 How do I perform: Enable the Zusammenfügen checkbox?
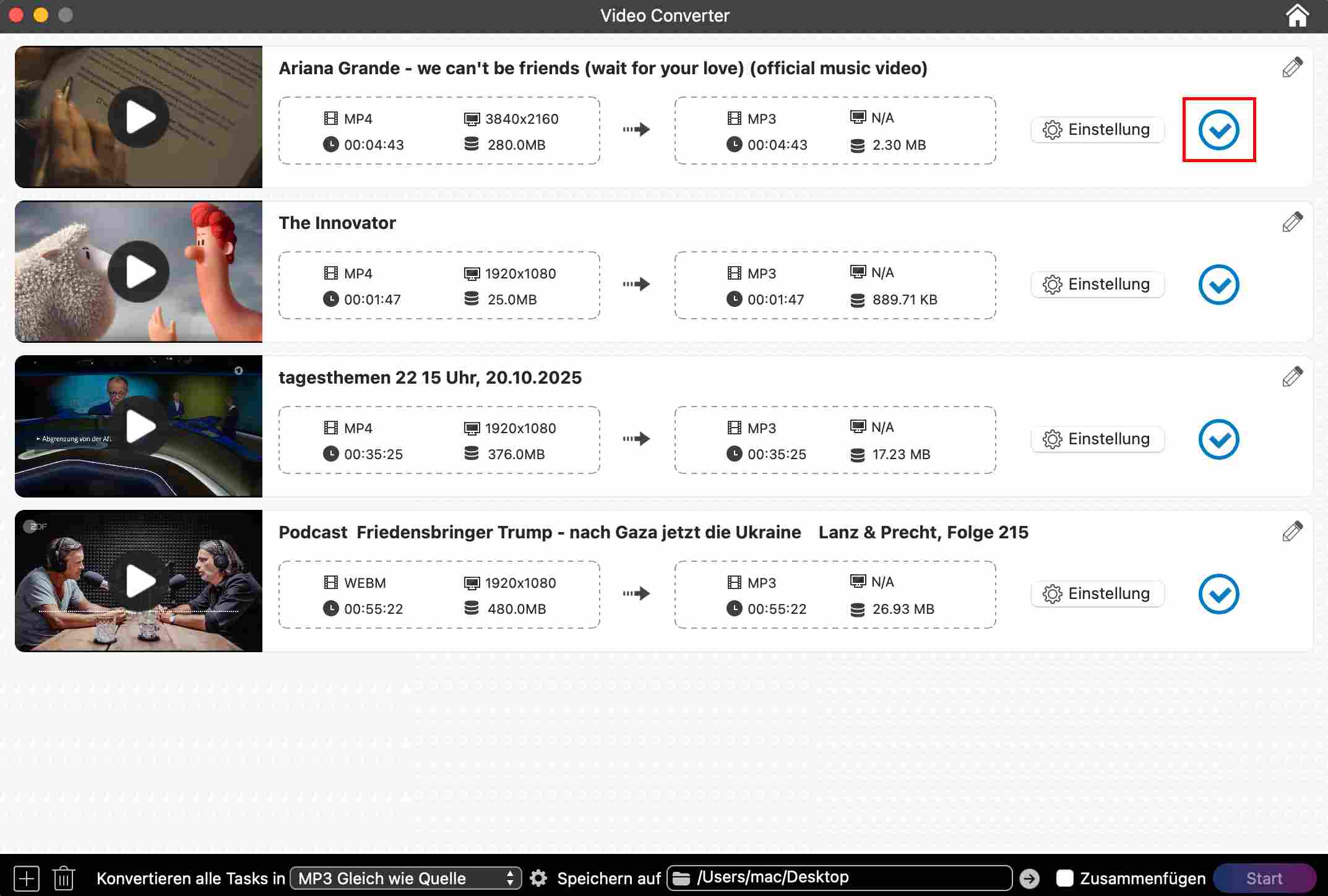pyautogui.click(x=1064, y=878)
